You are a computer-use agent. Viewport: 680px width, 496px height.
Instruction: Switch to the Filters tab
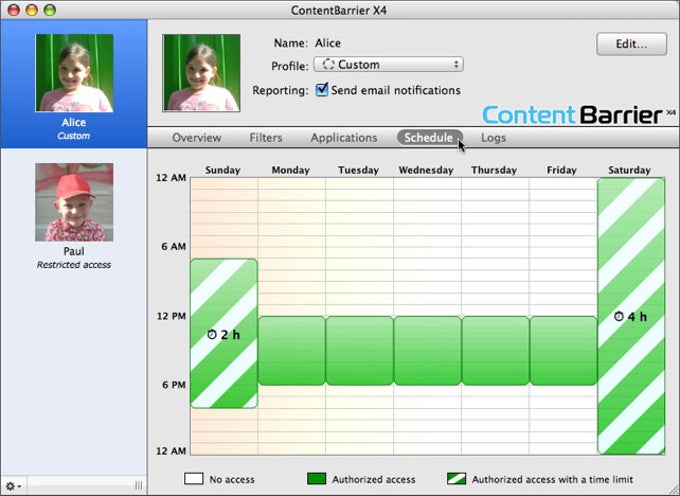(266, 138)
